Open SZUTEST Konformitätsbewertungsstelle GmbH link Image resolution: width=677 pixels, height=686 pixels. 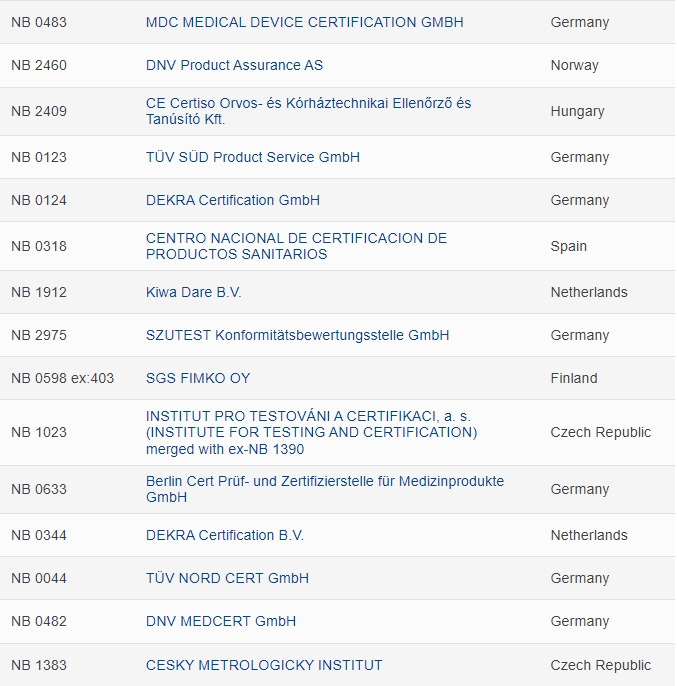coord(298,335)
